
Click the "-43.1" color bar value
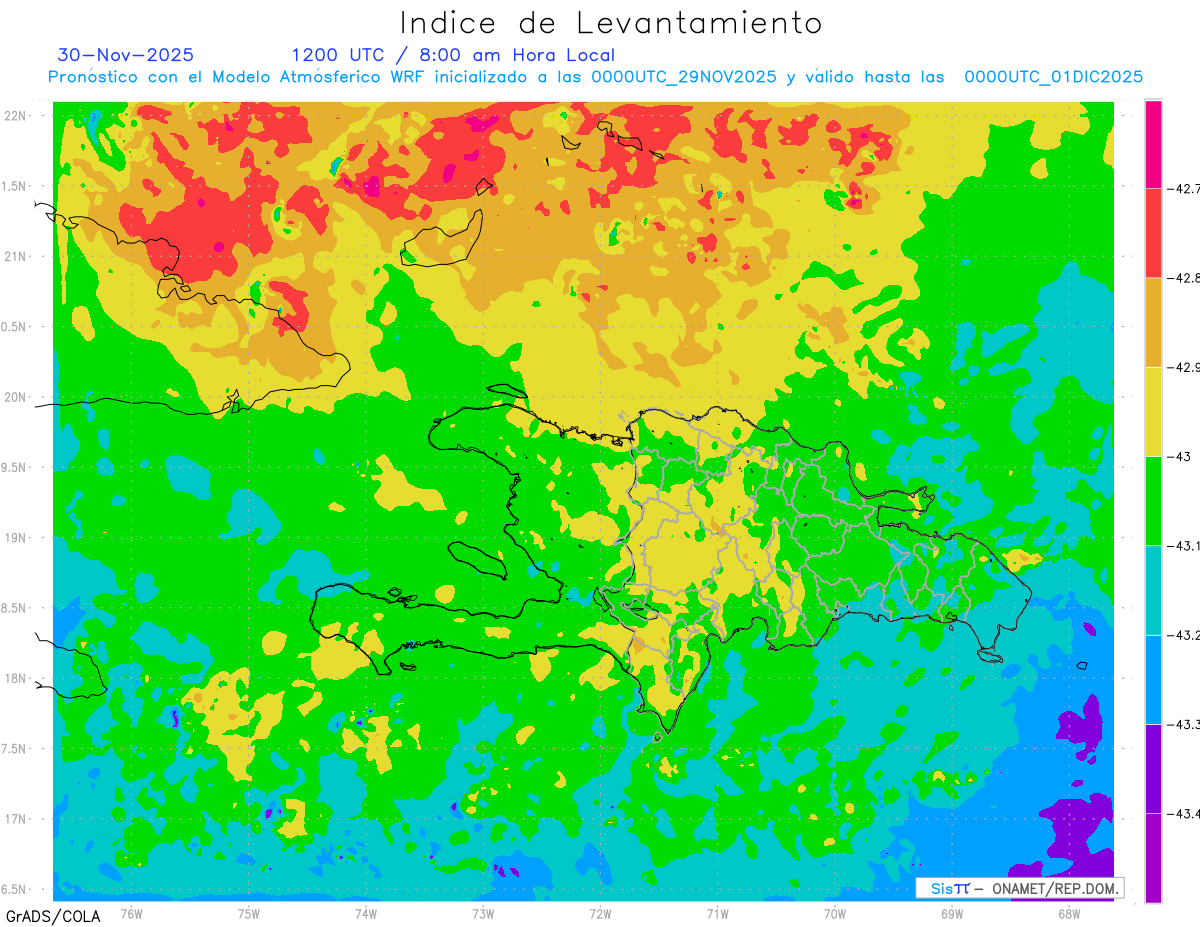1183,545
